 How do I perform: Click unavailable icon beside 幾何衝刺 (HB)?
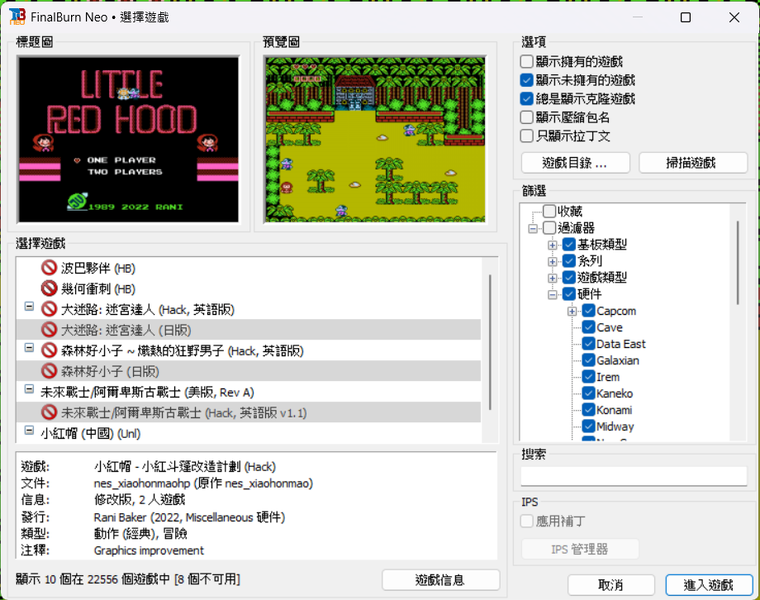pyautogui.click(x=49, y=288)
